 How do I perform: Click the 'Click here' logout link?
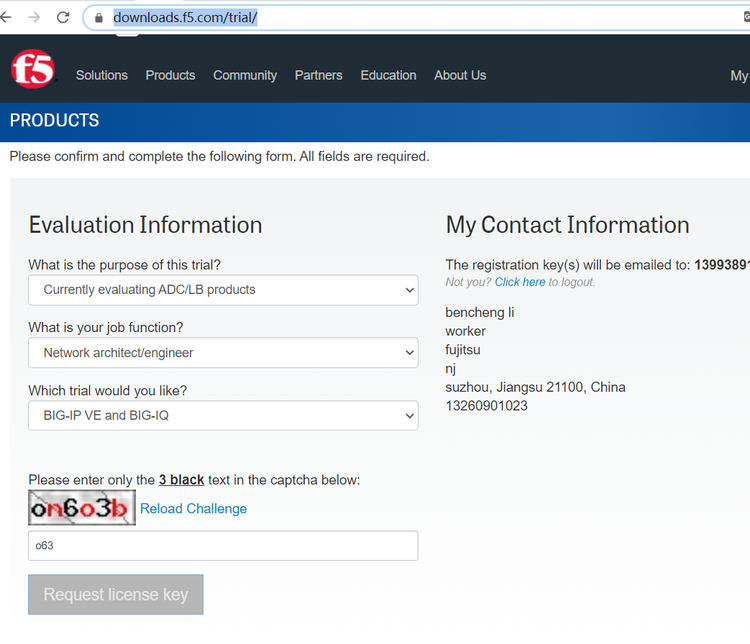pos(520,282)
